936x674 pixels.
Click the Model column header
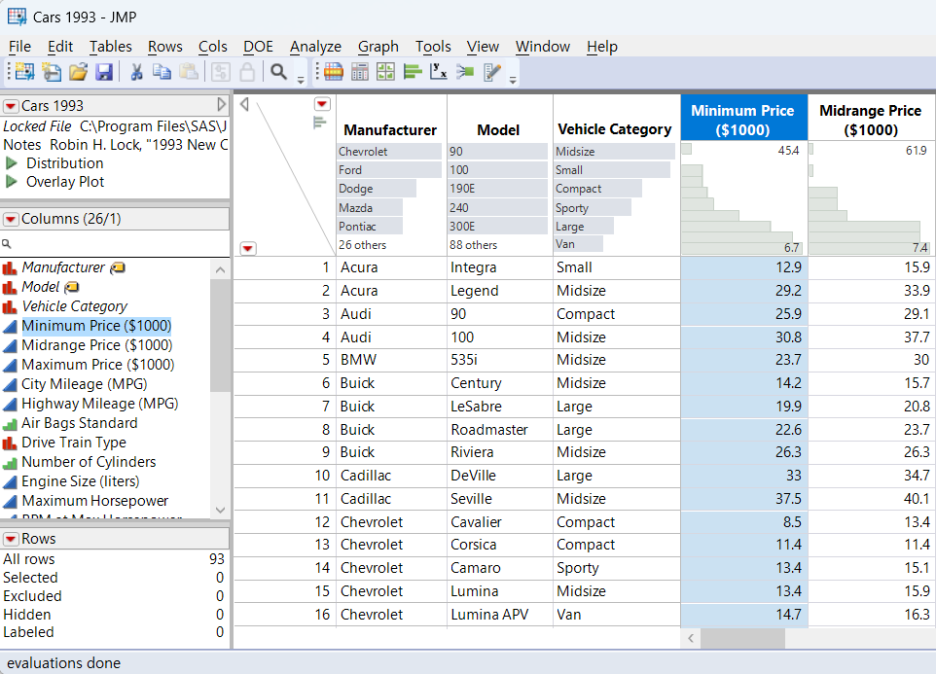click(x=498, y=130)
